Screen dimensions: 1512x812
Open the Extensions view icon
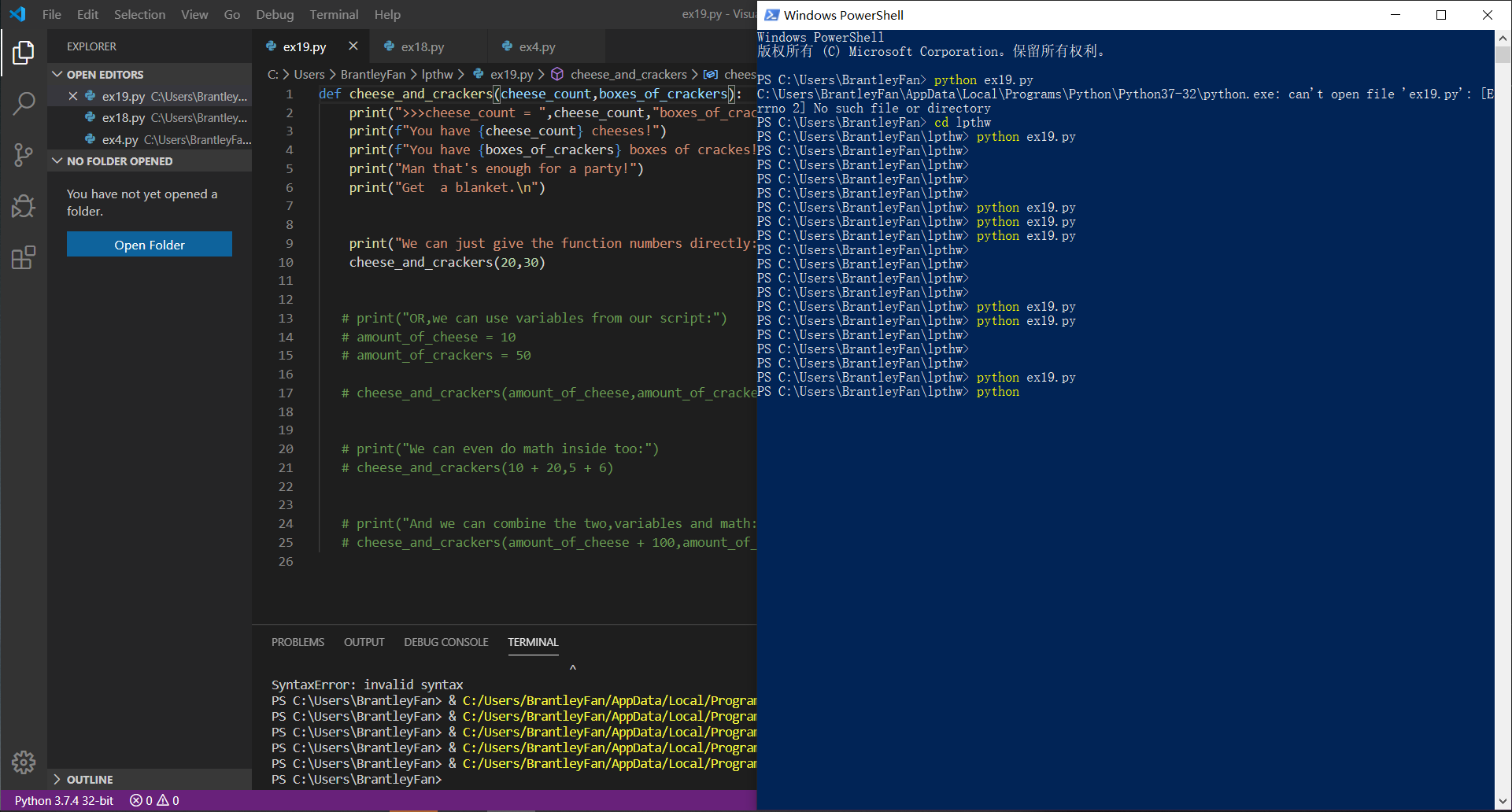tap(24, 257)
